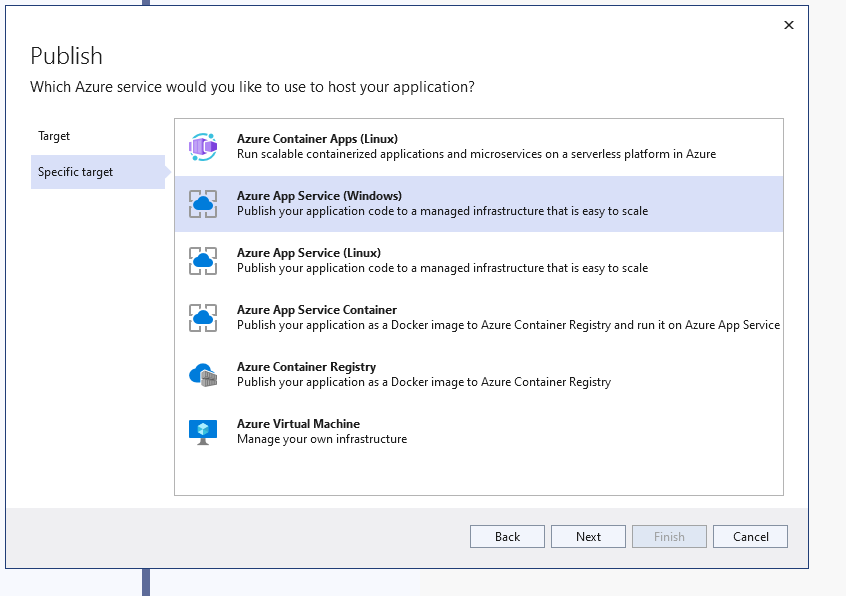The height and width of the screenshot is (596, 846).
Task: Select Azure App Service (Linux) title
Action: point(309,253)
